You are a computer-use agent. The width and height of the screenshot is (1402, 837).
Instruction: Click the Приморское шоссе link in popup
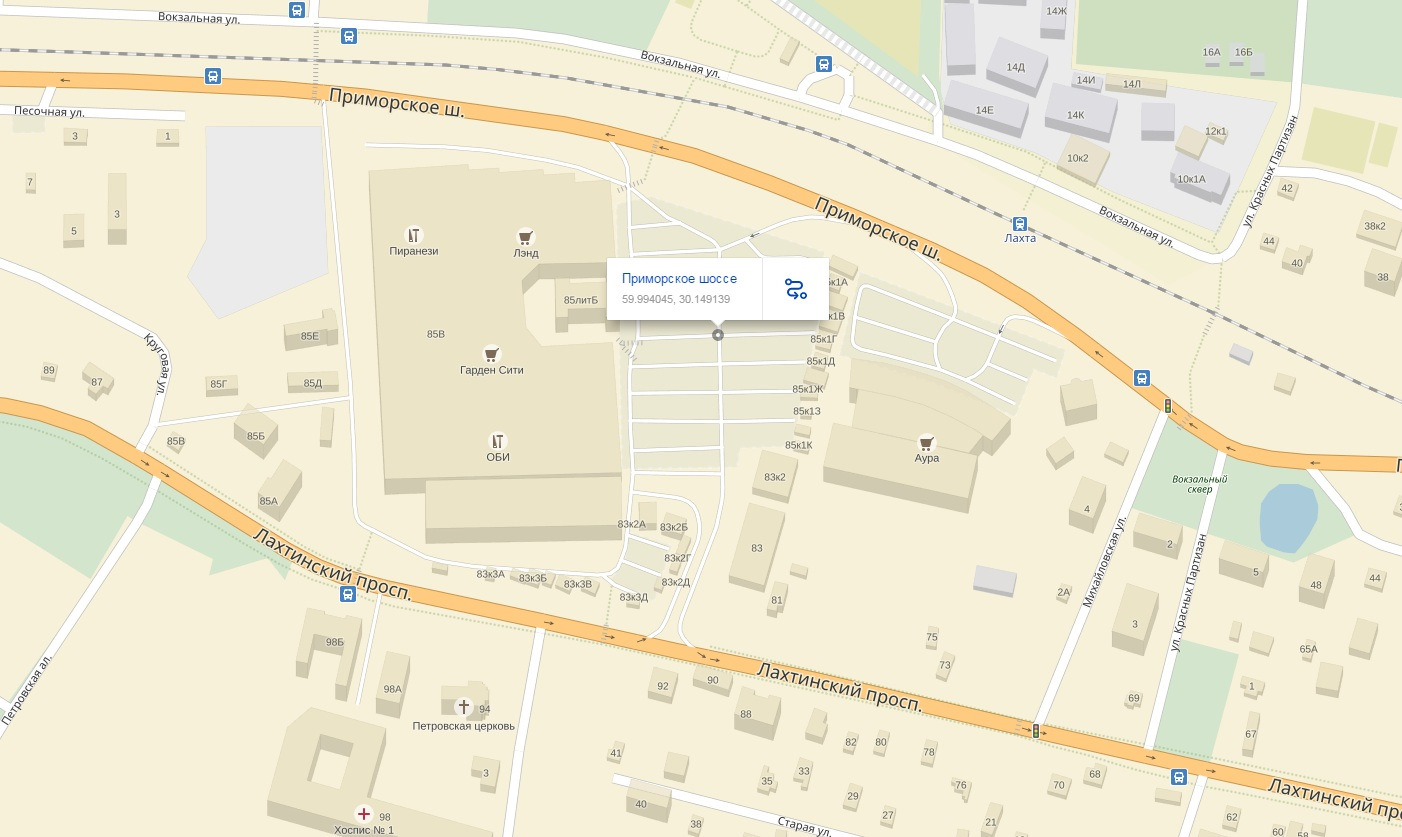point(679,279)
